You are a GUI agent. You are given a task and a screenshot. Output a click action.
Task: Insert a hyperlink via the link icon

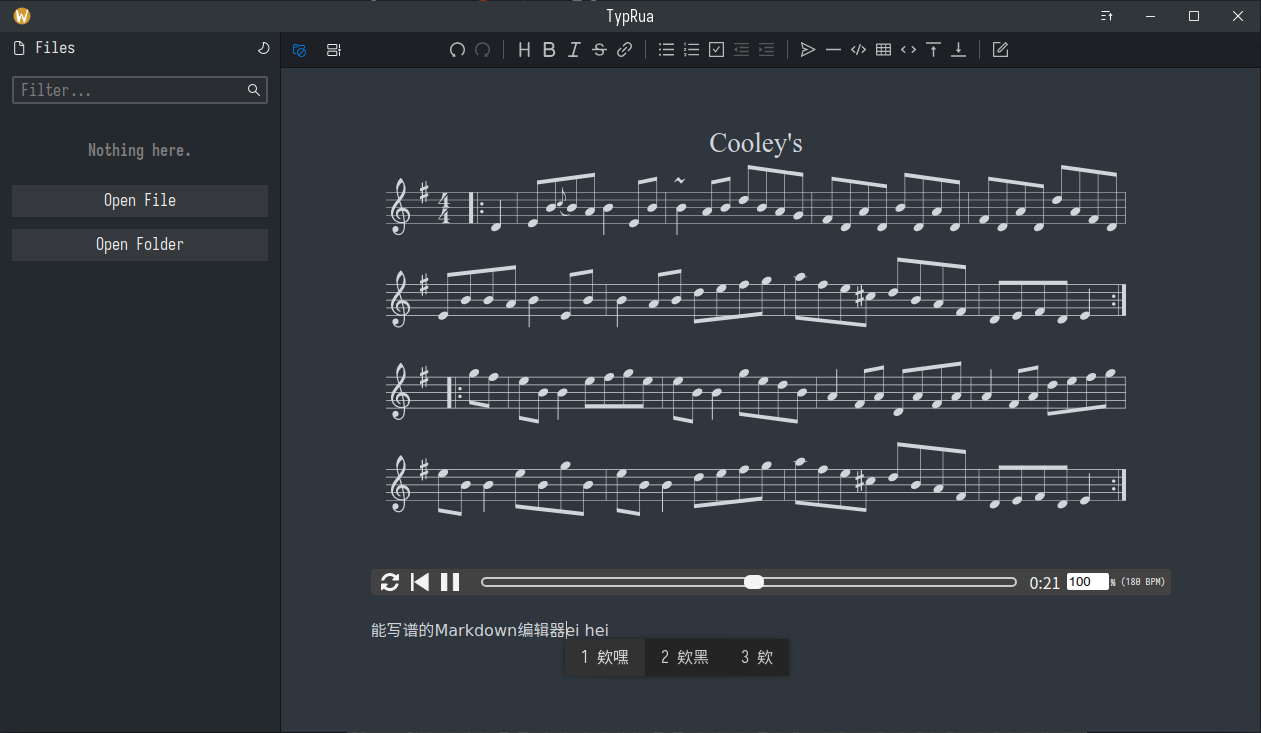pyautogui.click(x=624, y=50)
